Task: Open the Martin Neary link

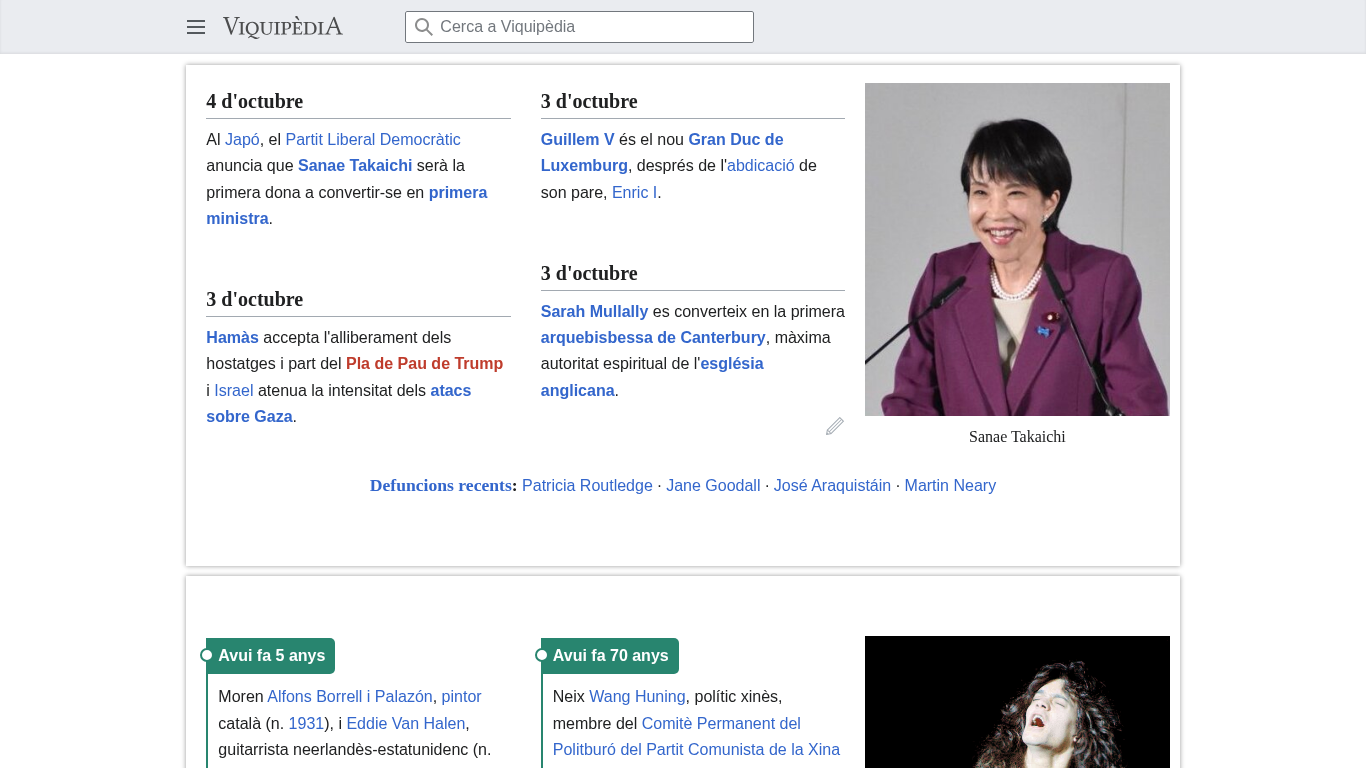Action: tap(950, 485)
